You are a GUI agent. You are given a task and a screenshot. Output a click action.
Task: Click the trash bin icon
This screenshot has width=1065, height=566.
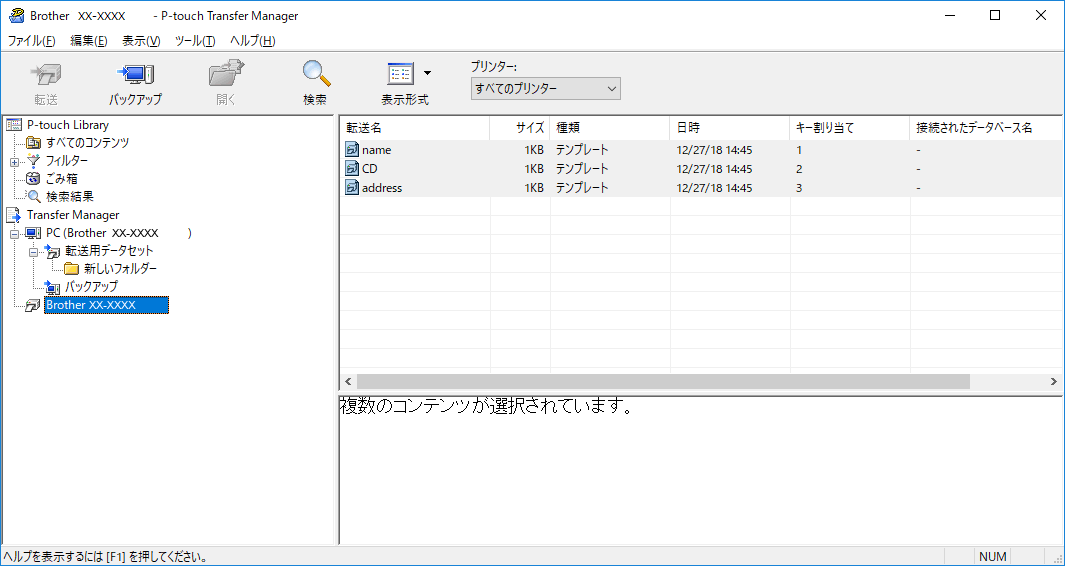coord(33,179)
